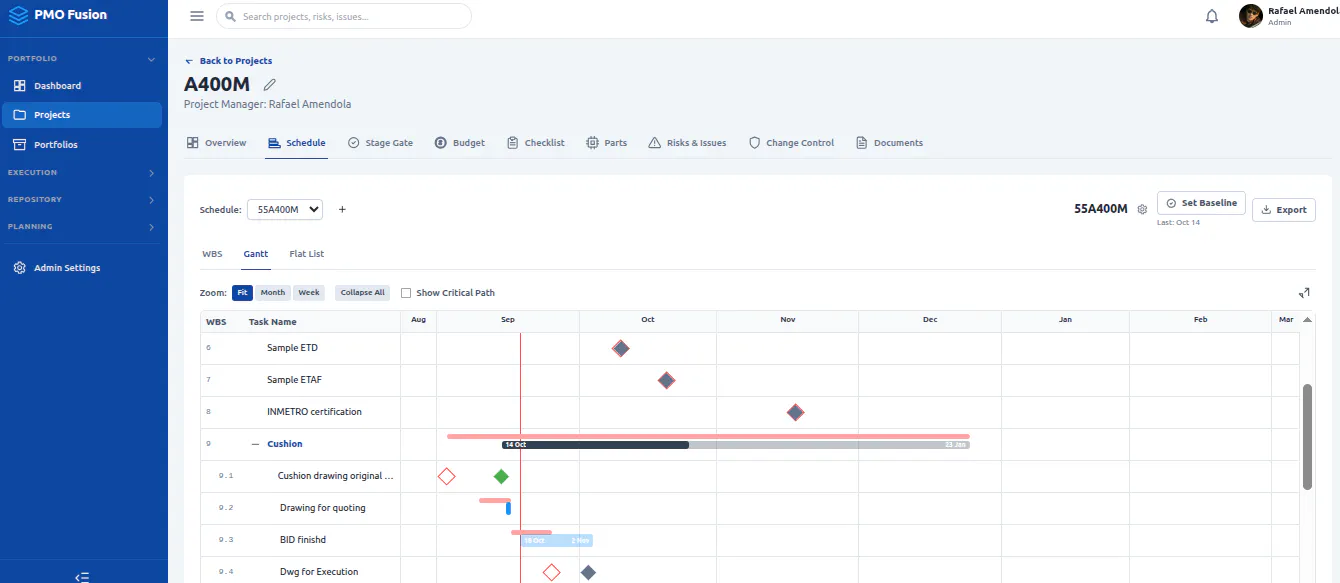The image size is (1340, 583).
Task: Select the Cushion drawing original task name
Action: 336,476
